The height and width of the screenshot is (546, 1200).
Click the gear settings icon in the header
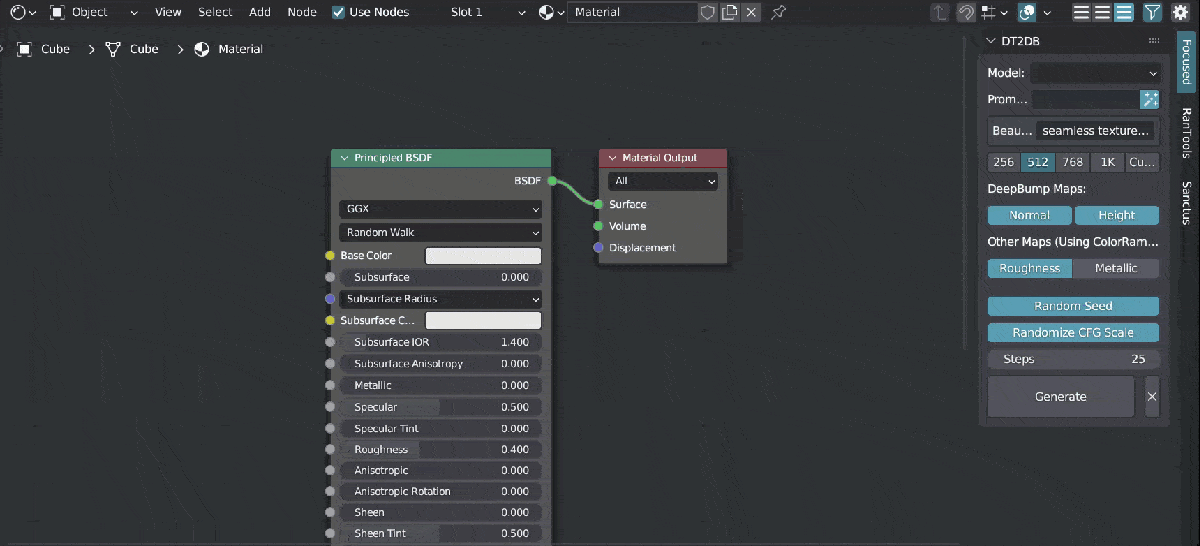point(1178,12)
